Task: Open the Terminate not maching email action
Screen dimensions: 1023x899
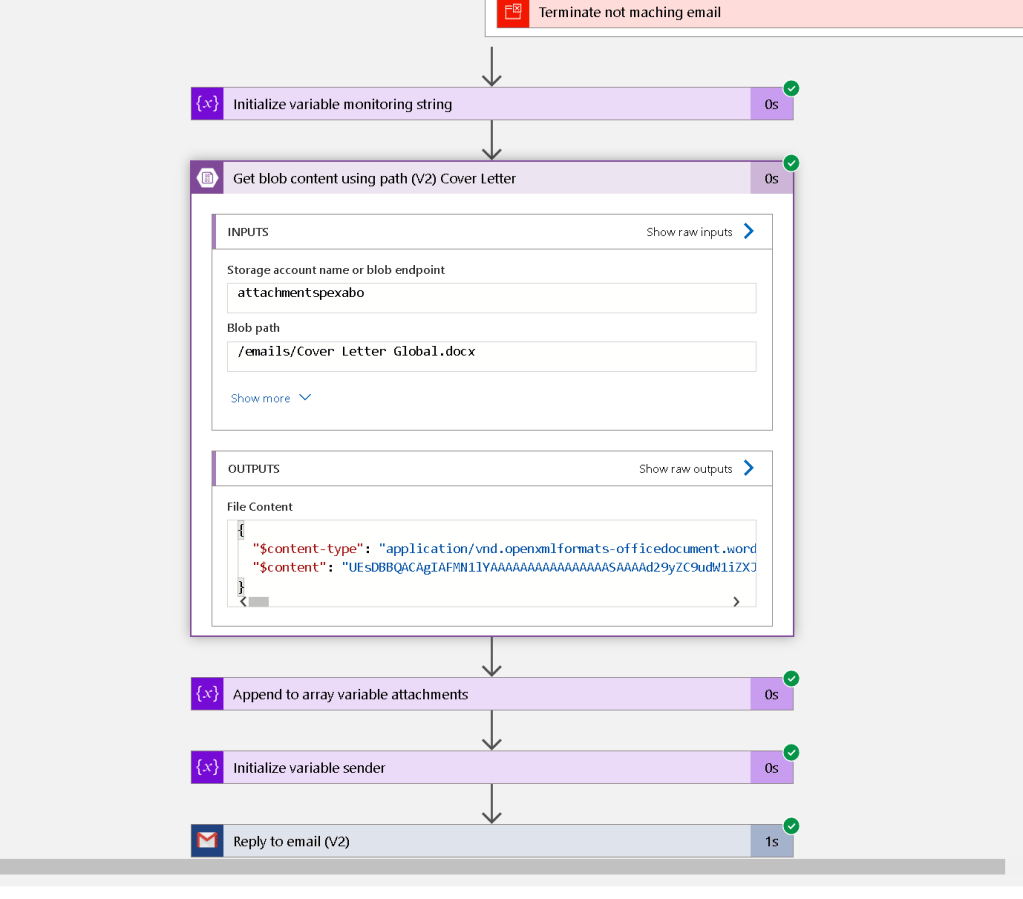Action: coord(759,13)
